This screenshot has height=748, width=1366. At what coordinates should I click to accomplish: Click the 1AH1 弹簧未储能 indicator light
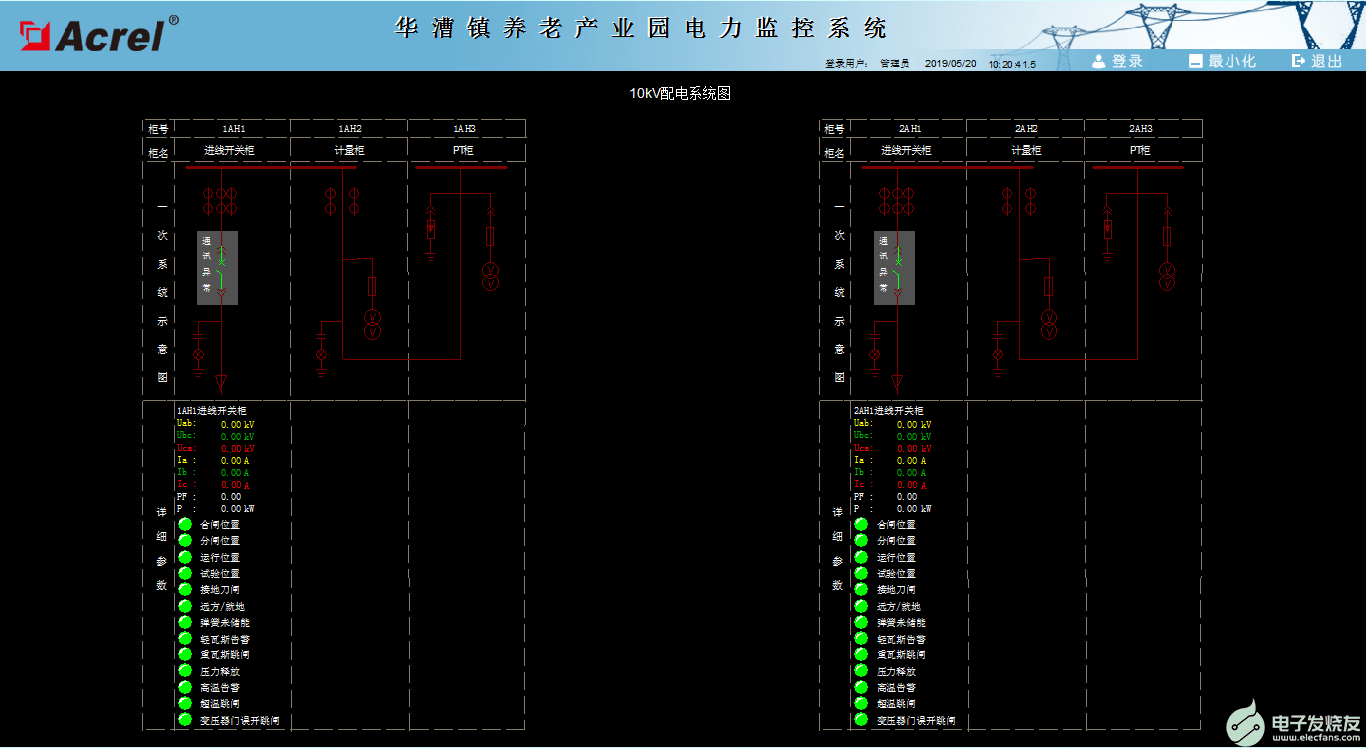(x=185, y=622)
